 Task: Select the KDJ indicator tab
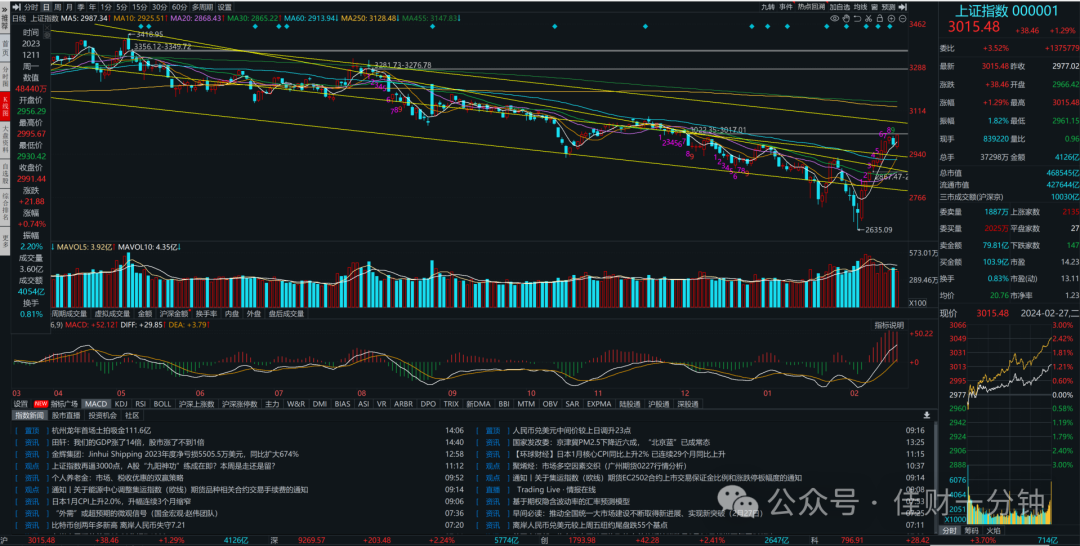pos(121,404)
